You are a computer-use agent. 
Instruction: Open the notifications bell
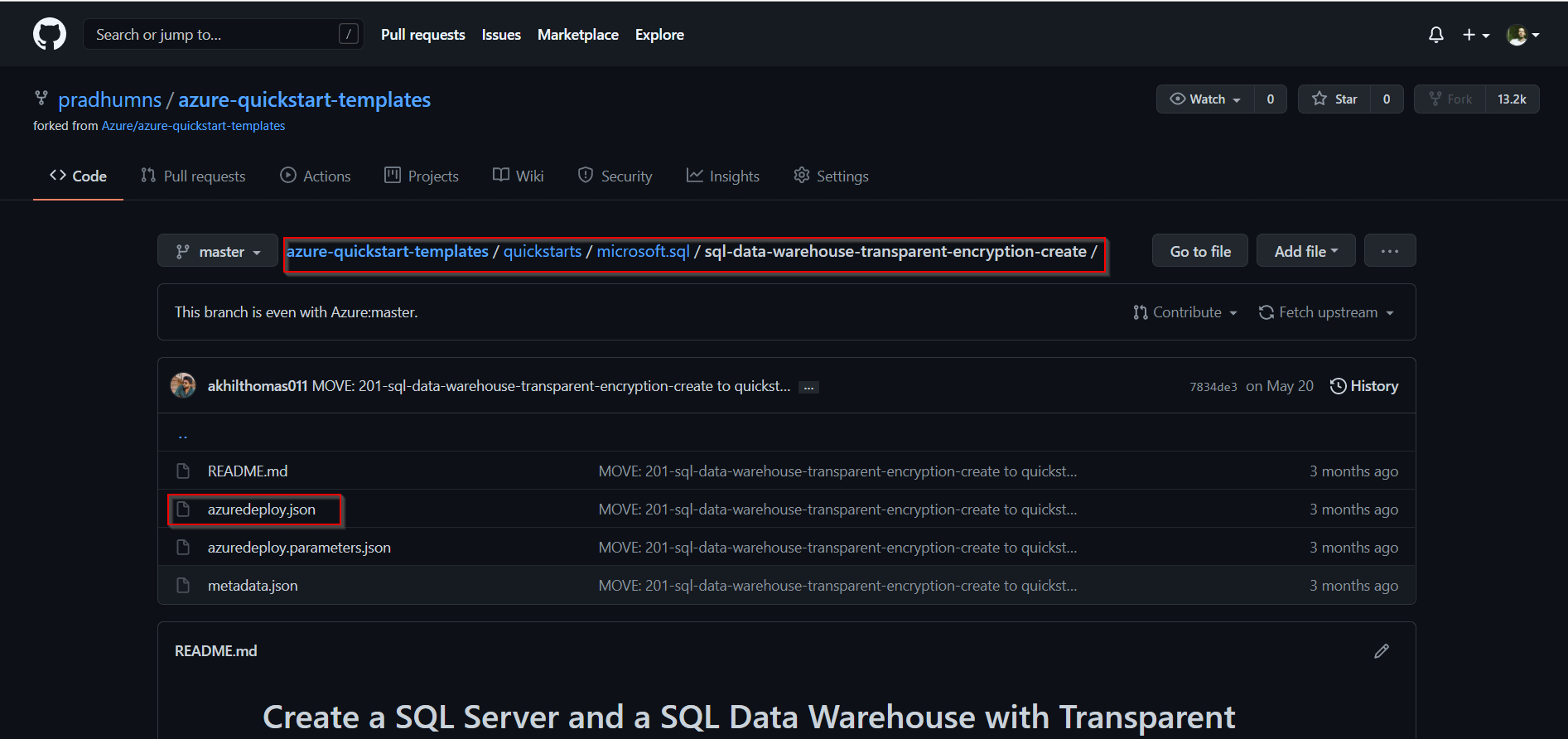(x=1436, y=35)
